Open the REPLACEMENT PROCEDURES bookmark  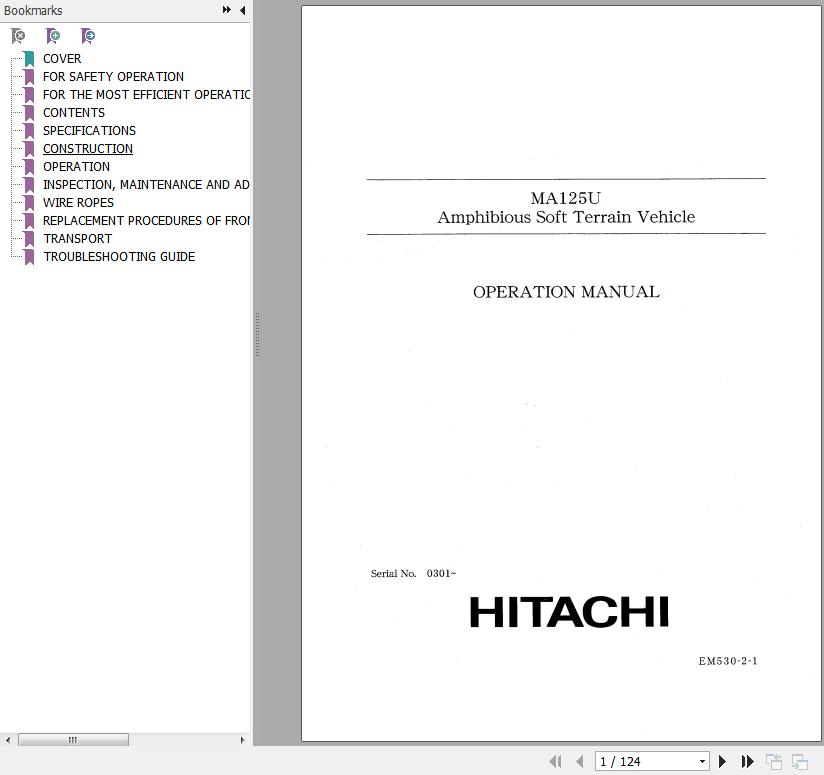tap(146, 221)
